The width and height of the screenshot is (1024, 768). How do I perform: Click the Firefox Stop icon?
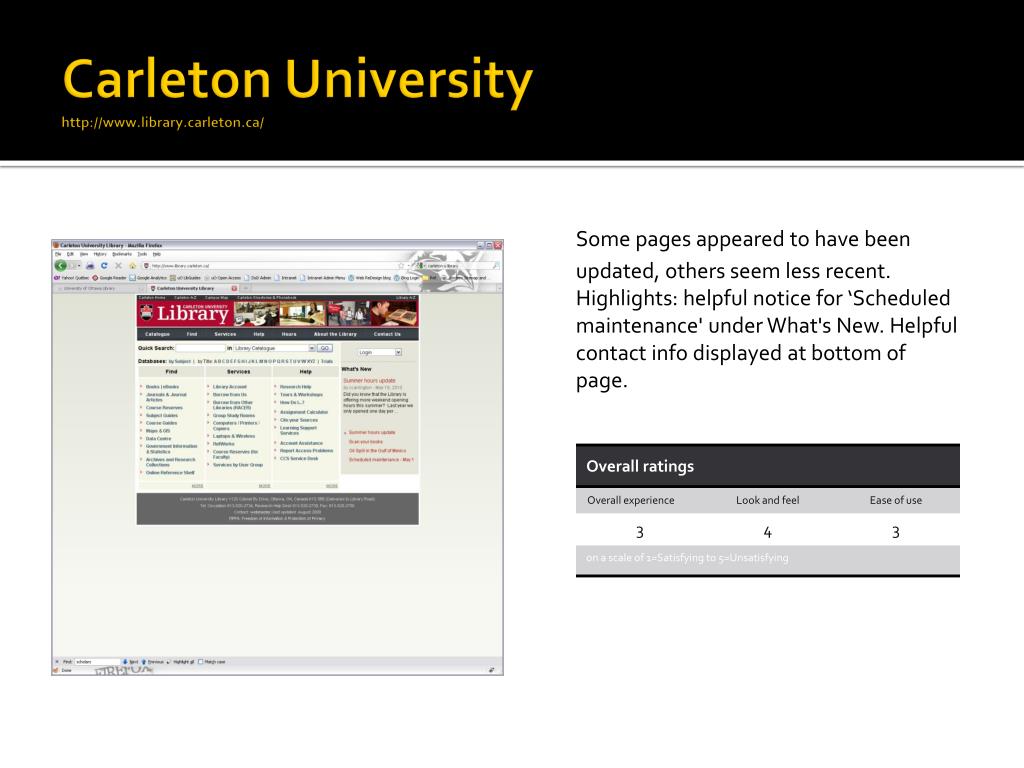[x=118, y=266]
